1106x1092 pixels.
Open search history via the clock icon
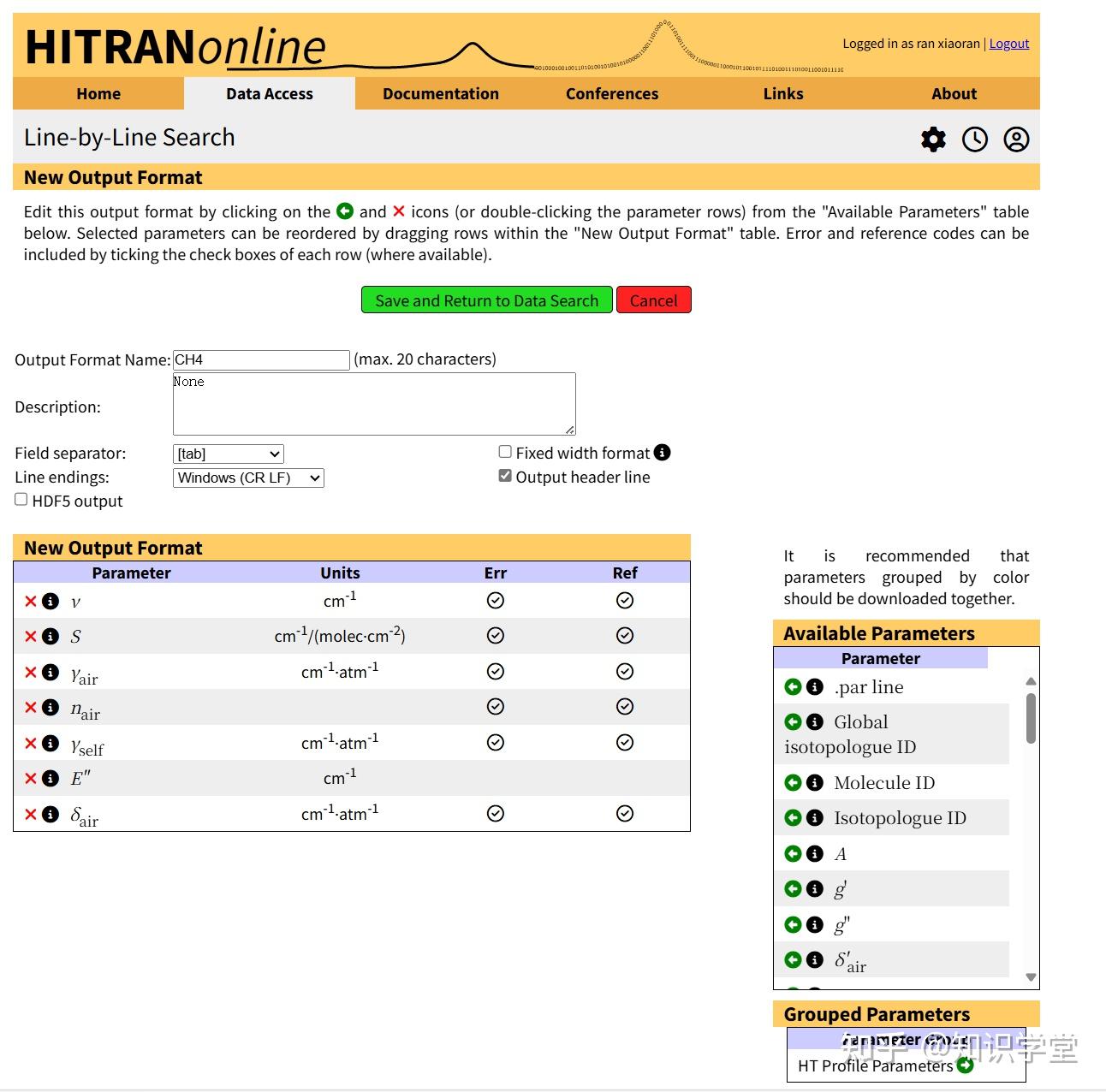pos(975,139)
